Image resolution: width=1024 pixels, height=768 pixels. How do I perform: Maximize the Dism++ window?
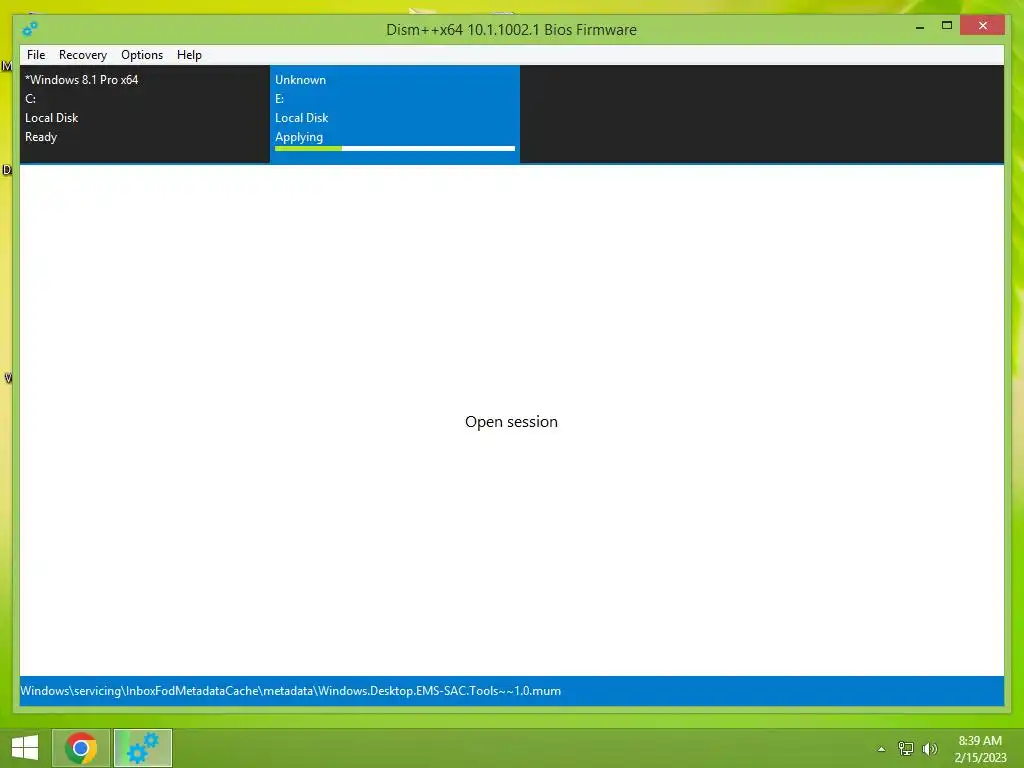(x=947, y=26)
